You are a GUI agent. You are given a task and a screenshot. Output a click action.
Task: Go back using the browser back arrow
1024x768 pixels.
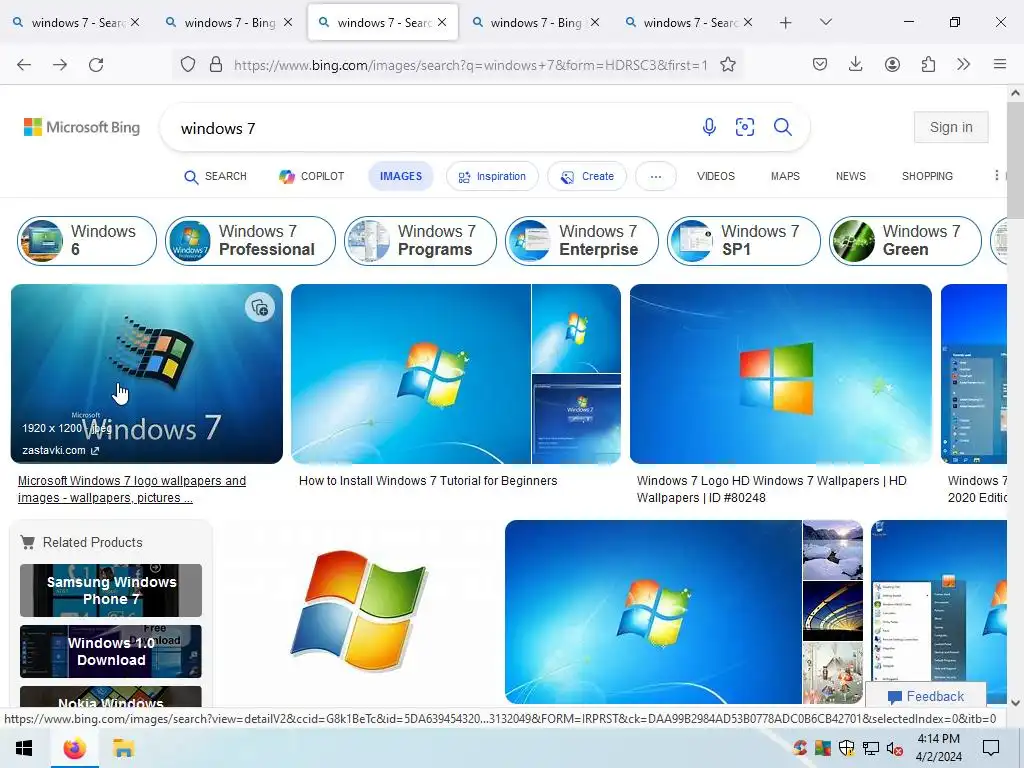coord(24,65)
